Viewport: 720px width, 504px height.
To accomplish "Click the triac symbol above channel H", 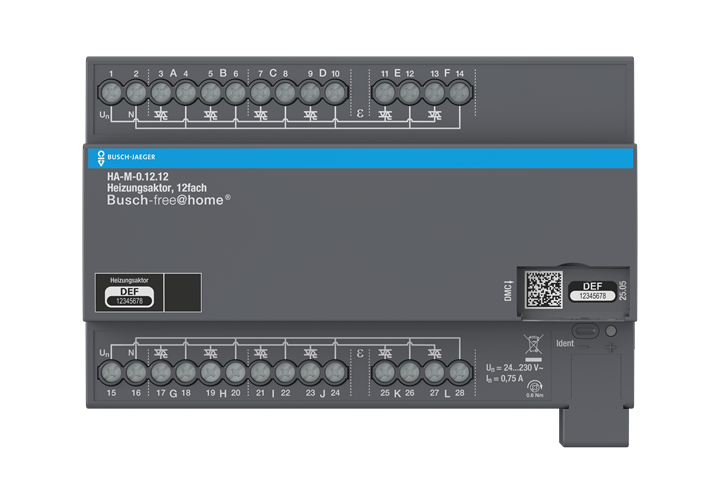I will click(x=211, y=353).
